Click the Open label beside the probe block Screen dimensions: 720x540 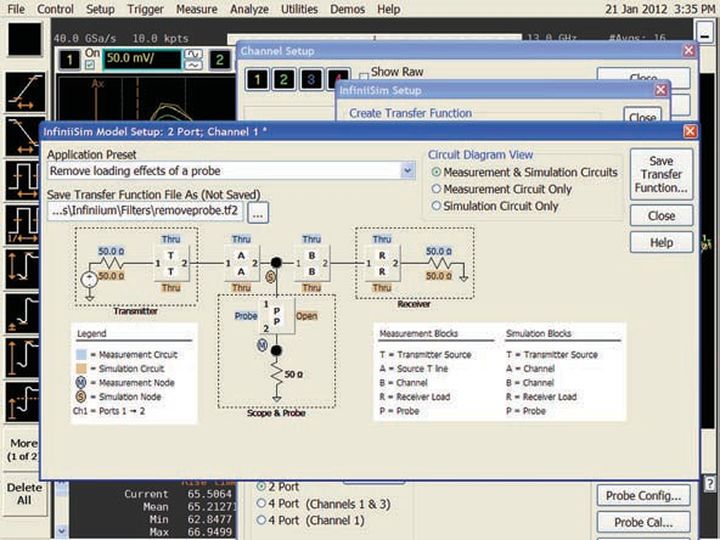(306, 316)
